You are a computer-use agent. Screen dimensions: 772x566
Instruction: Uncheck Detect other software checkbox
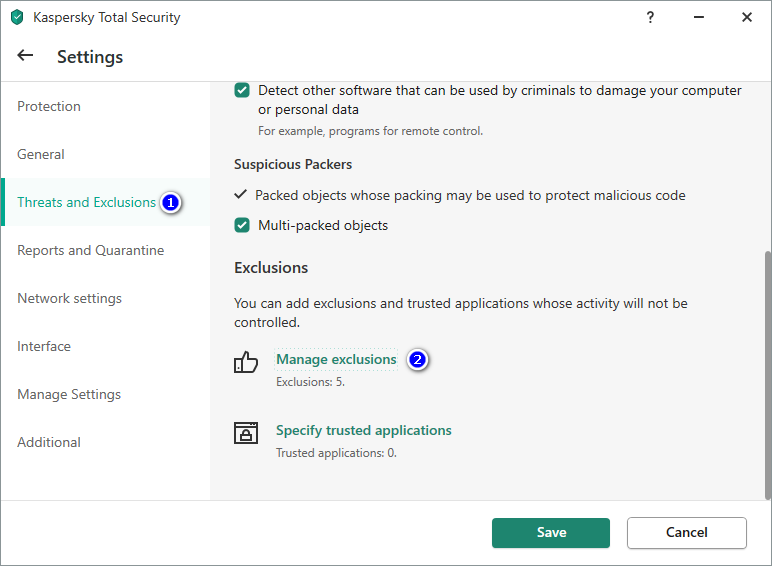click(x=242, y=90)
